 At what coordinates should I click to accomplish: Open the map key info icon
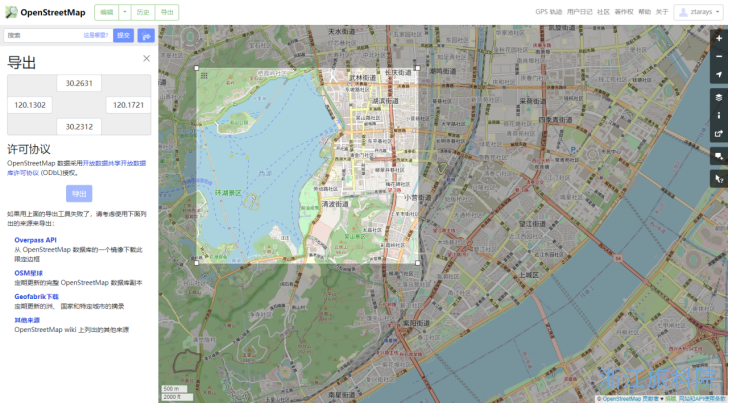(719, 115)
